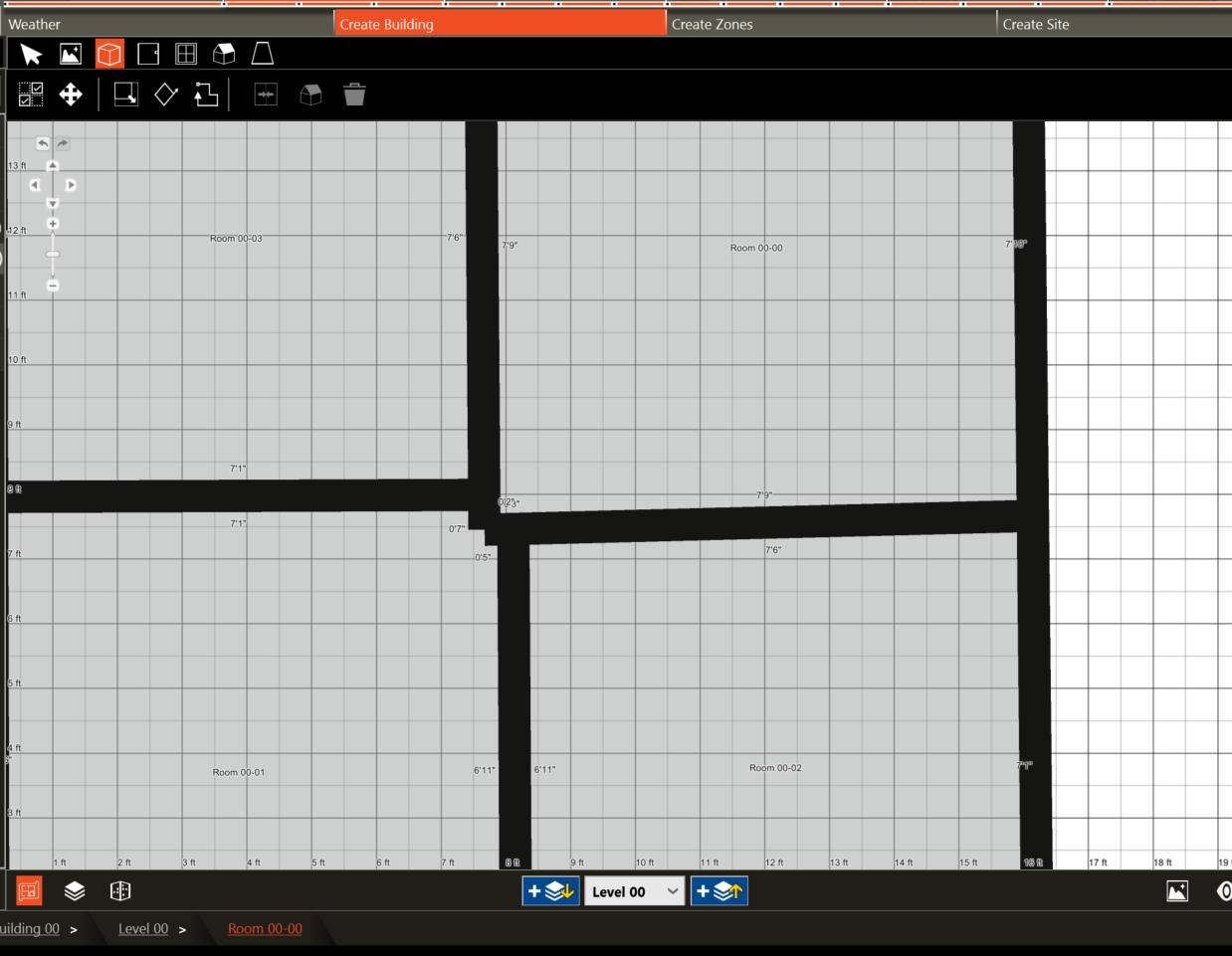Click the Building 00 breadcrumb link
The width and height of the screenshot is (1232, 956).
(x=30, y=929)
